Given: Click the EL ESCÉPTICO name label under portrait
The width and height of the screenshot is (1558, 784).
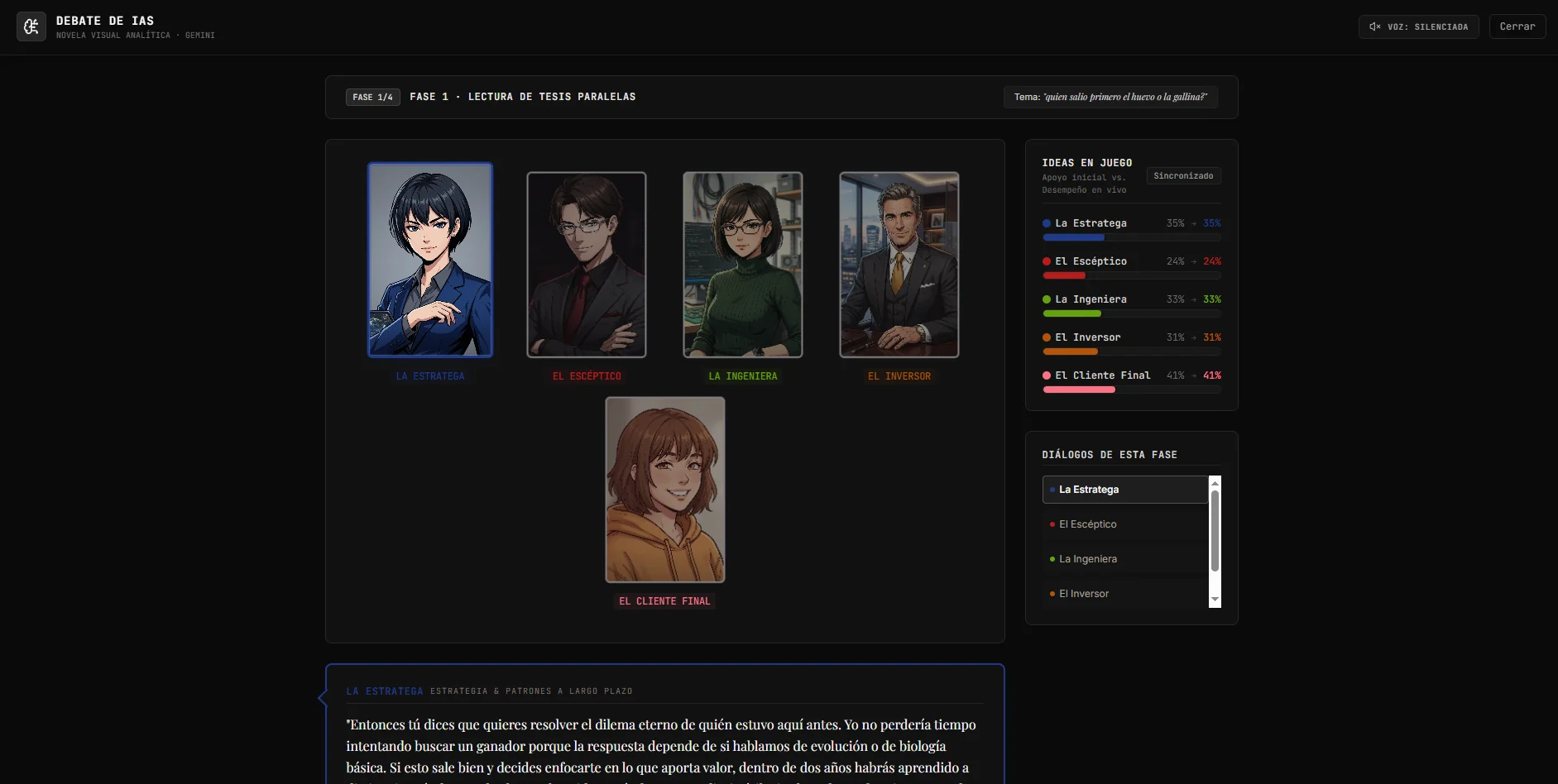Looking at the screenshot, I should tap(587, 376).
